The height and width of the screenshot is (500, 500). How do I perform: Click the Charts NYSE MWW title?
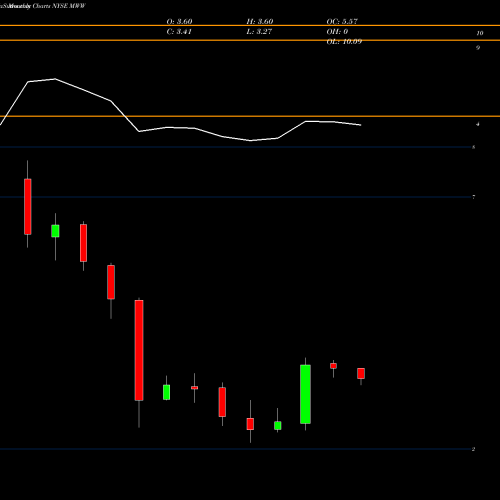(59, 6)
